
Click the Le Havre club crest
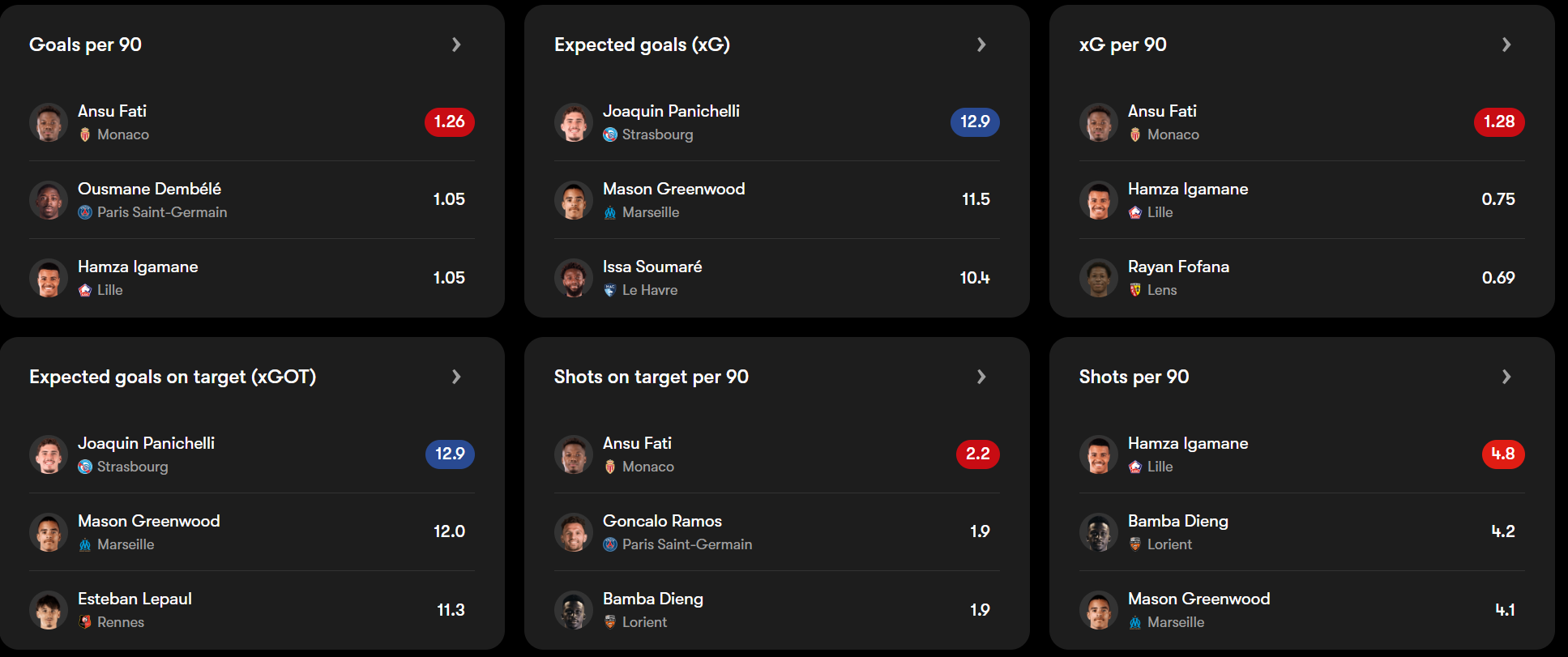pyautogui.click(x=610, y=290)
